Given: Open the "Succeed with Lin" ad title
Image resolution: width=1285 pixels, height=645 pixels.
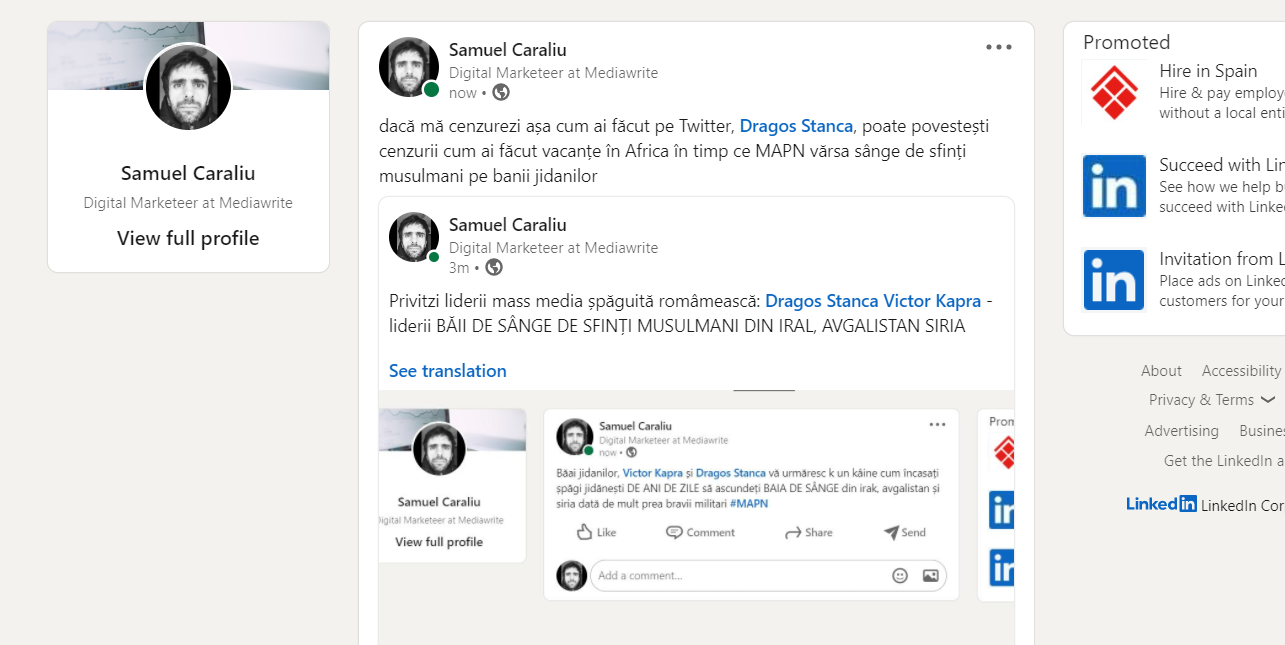Looking at the screenshot, I should (x=1222, y=165).
